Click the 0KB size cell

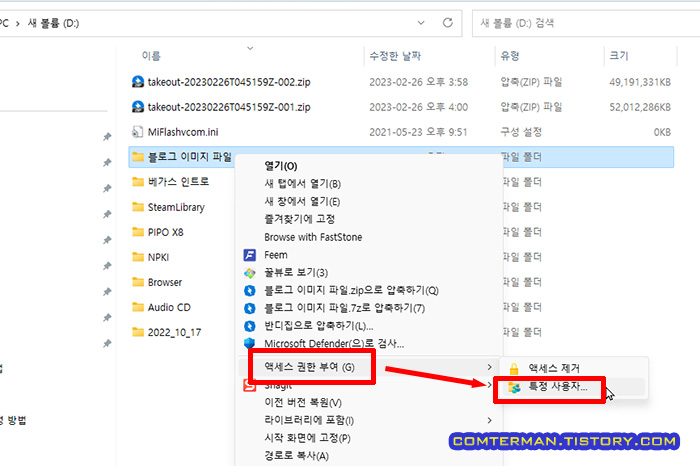pos(662,132)
